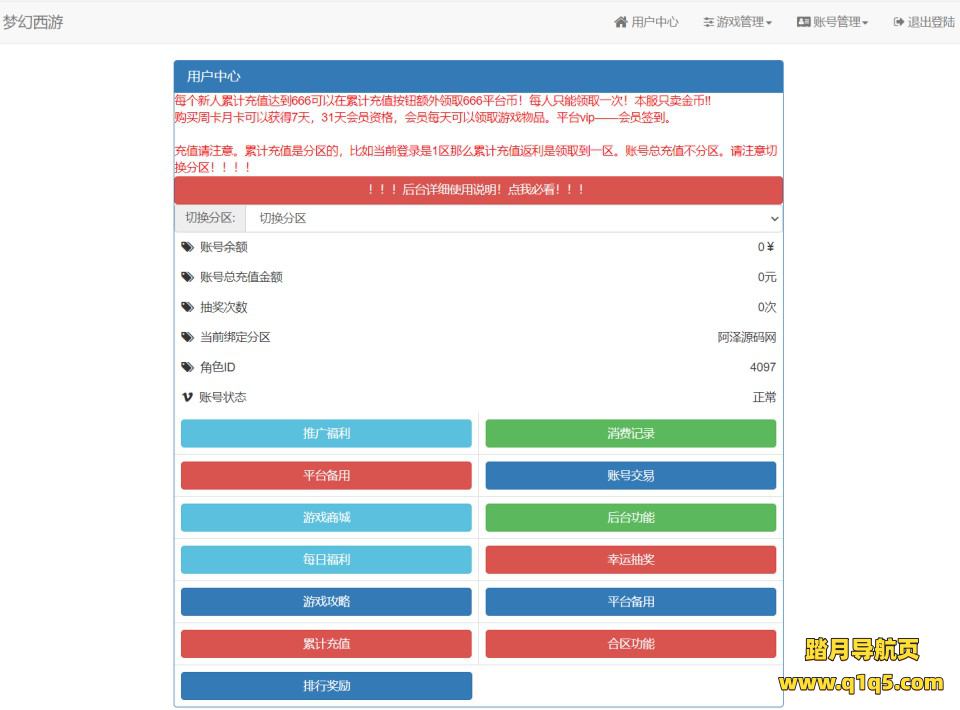This screenshot has height=710, width=960.
Task: Click the sliders icon beside 游戏管理
Action: [708, 22]
